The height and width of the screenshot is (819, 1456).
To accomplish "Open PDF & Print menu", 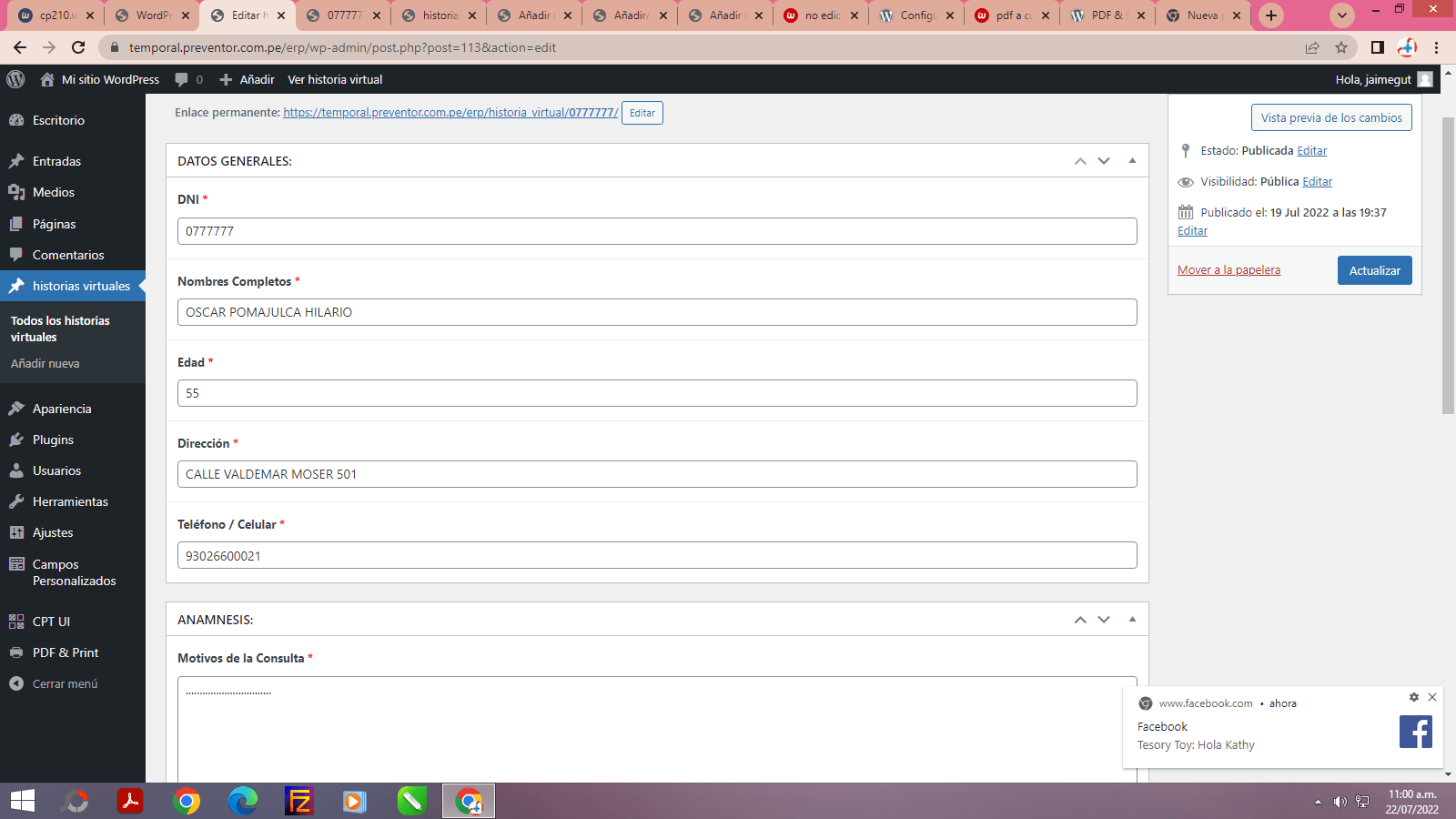I will click(66, 652).
